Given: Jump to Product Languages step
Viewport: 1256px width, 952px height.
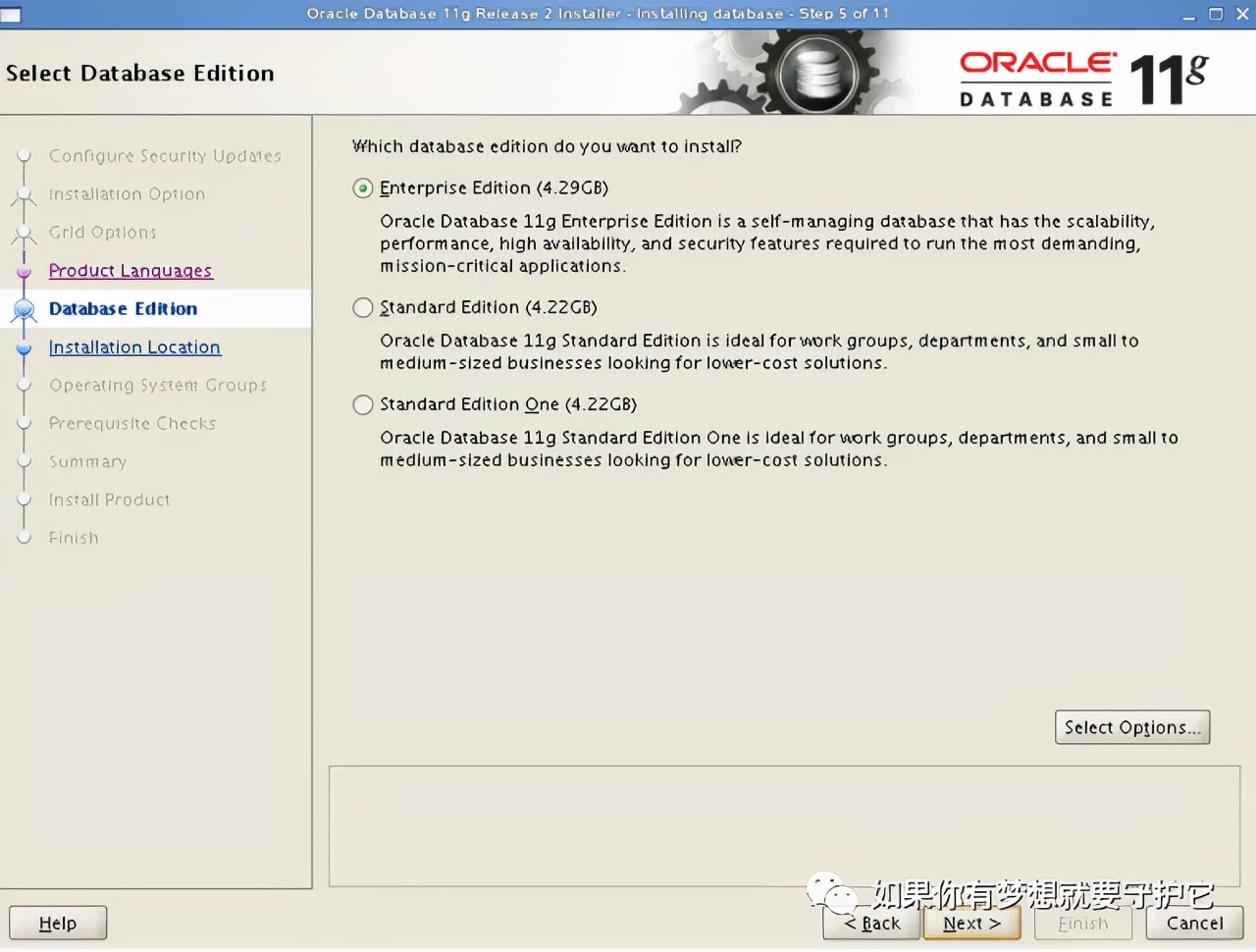Looking at the screenshot, I should pos(131,271).
